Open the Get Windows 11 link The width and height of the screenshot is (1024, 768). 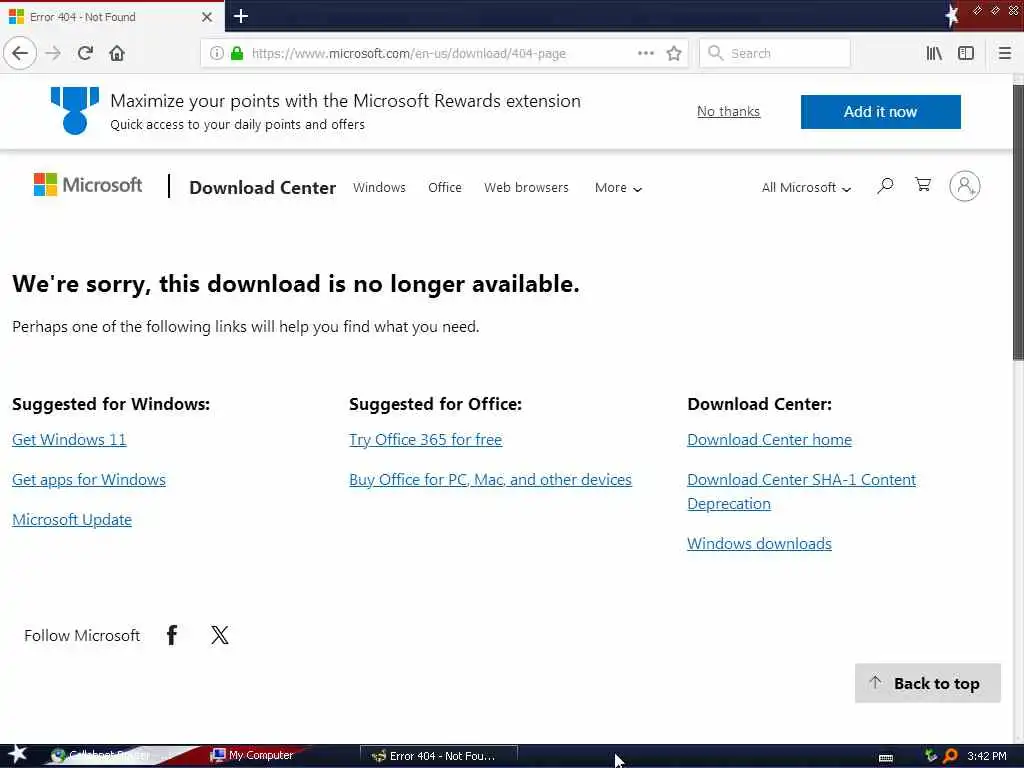pos(69,440)
